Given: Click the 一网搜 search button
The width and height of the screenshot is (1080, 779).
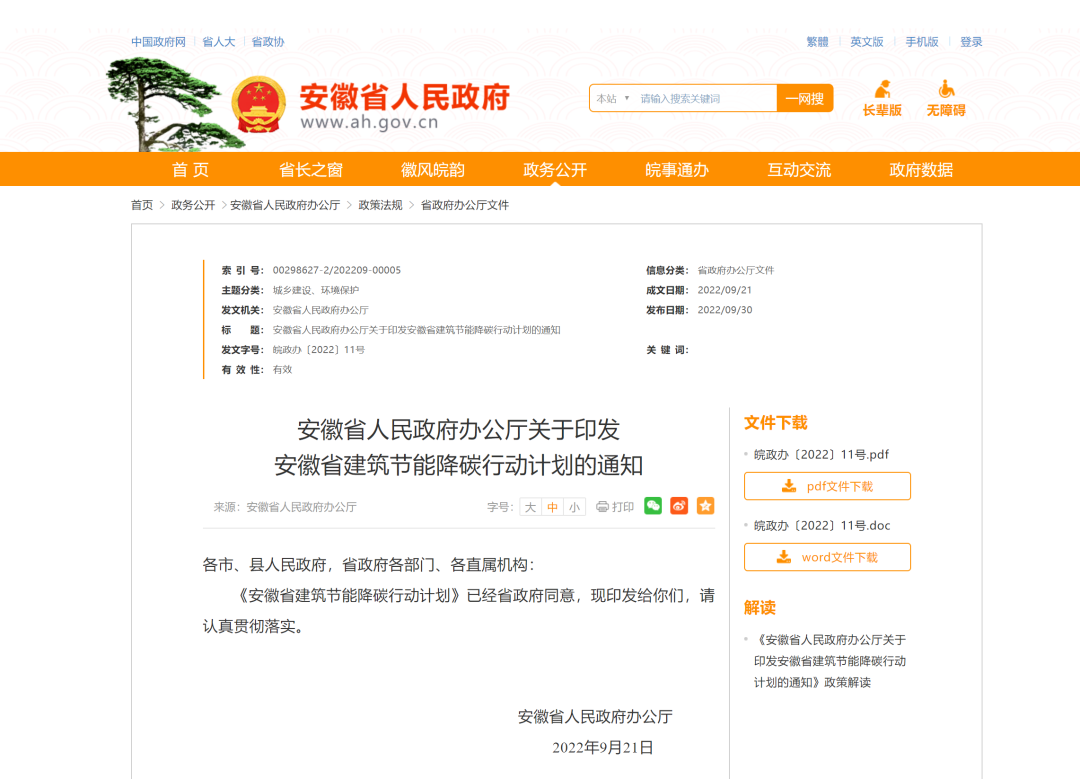Looking at the screenshot, I should tap(805, 98).
